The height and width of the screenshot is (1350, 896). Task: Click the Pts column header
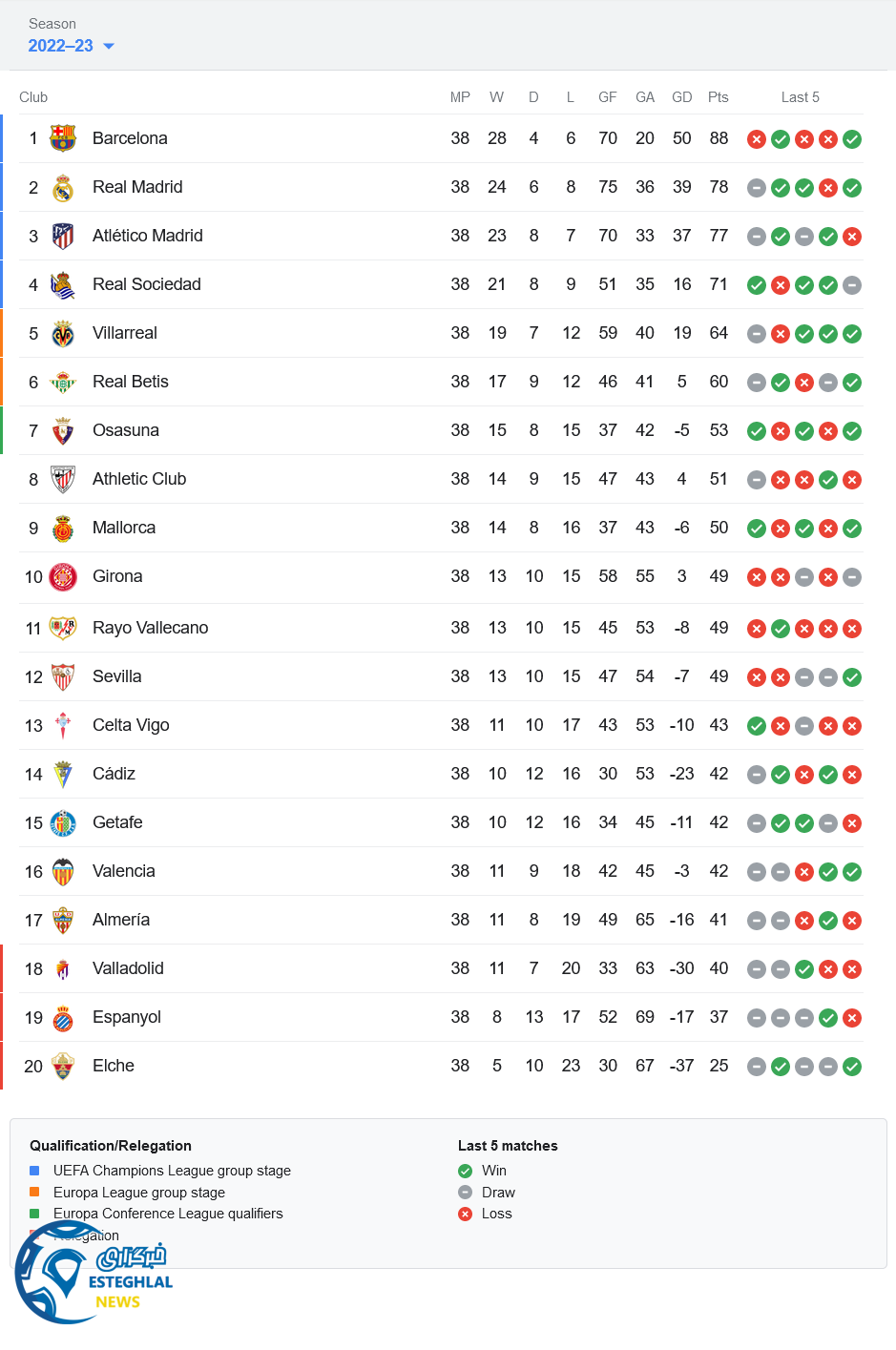[719, 97]
